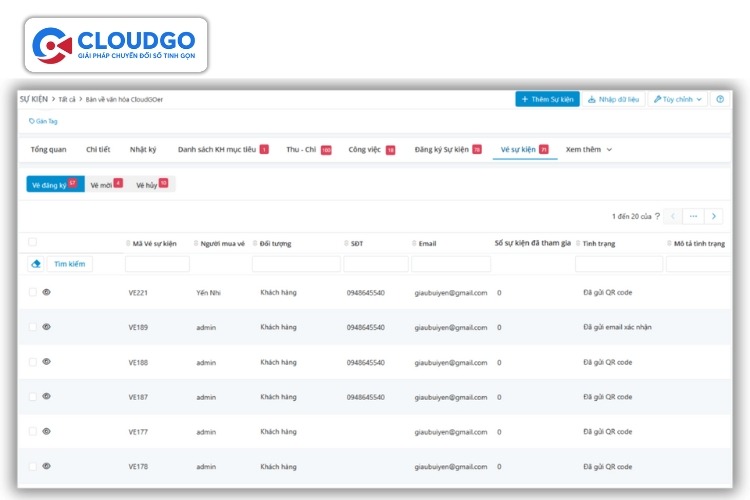Screen dimensions: 750x500
Task: Switch to the Tổng quan tab
Action: coord(49,149)
